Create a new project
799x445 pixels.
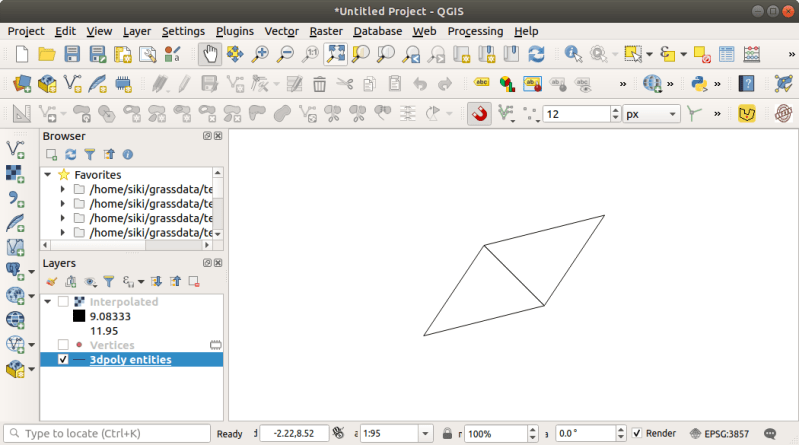tap(21, 54)
